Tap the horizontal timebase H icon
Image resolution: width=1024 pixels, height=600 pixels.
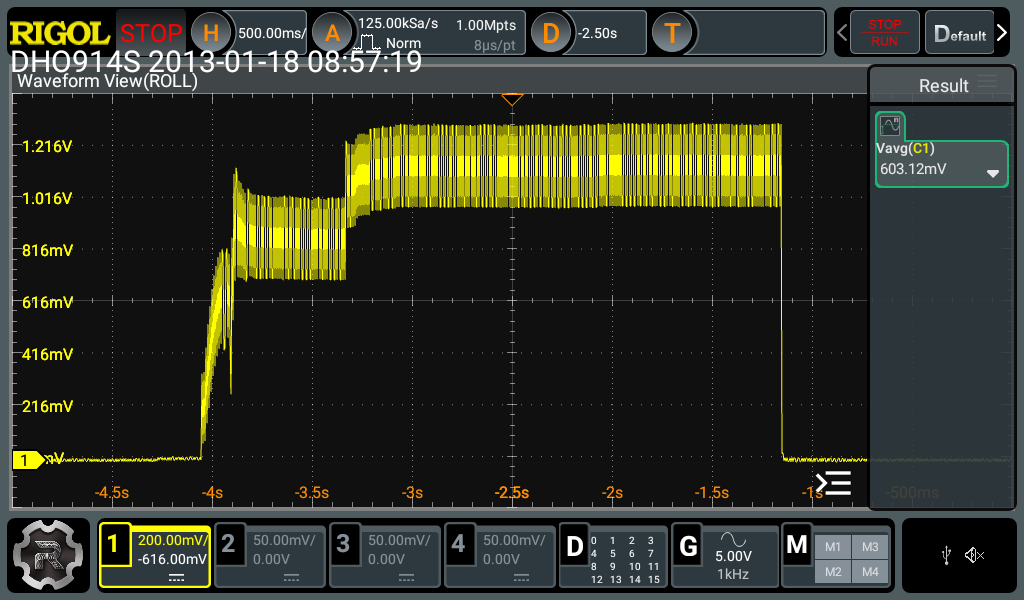point(210,33)
